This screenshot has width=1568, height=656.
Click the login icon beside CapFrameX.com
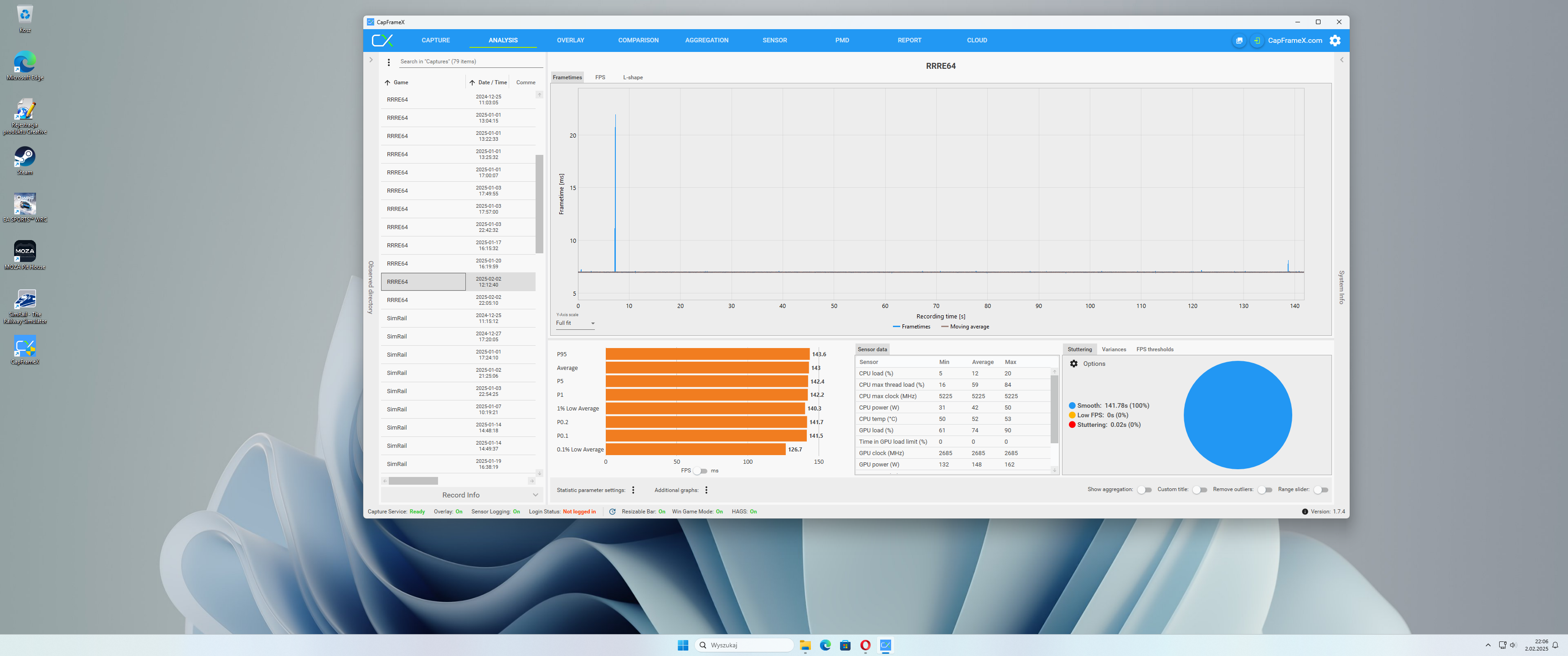1256,41
